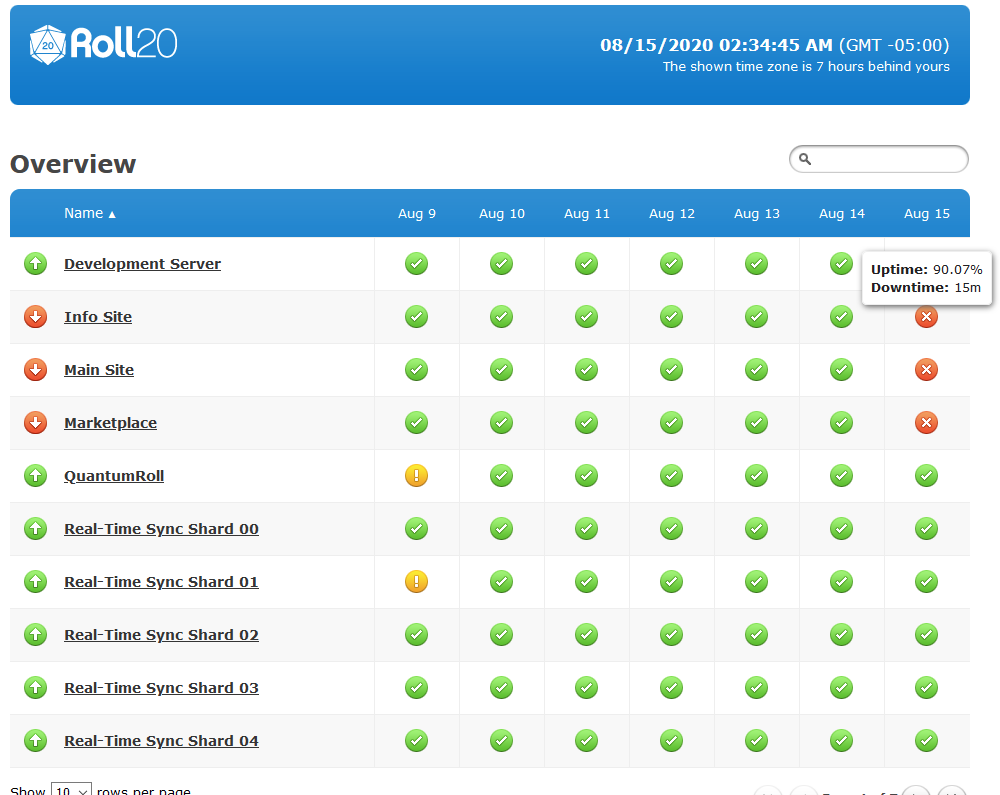The image size is (1000, 795).
Task: Click QuantumRoll's green check for Aug 15
Action: coord(926,475)
